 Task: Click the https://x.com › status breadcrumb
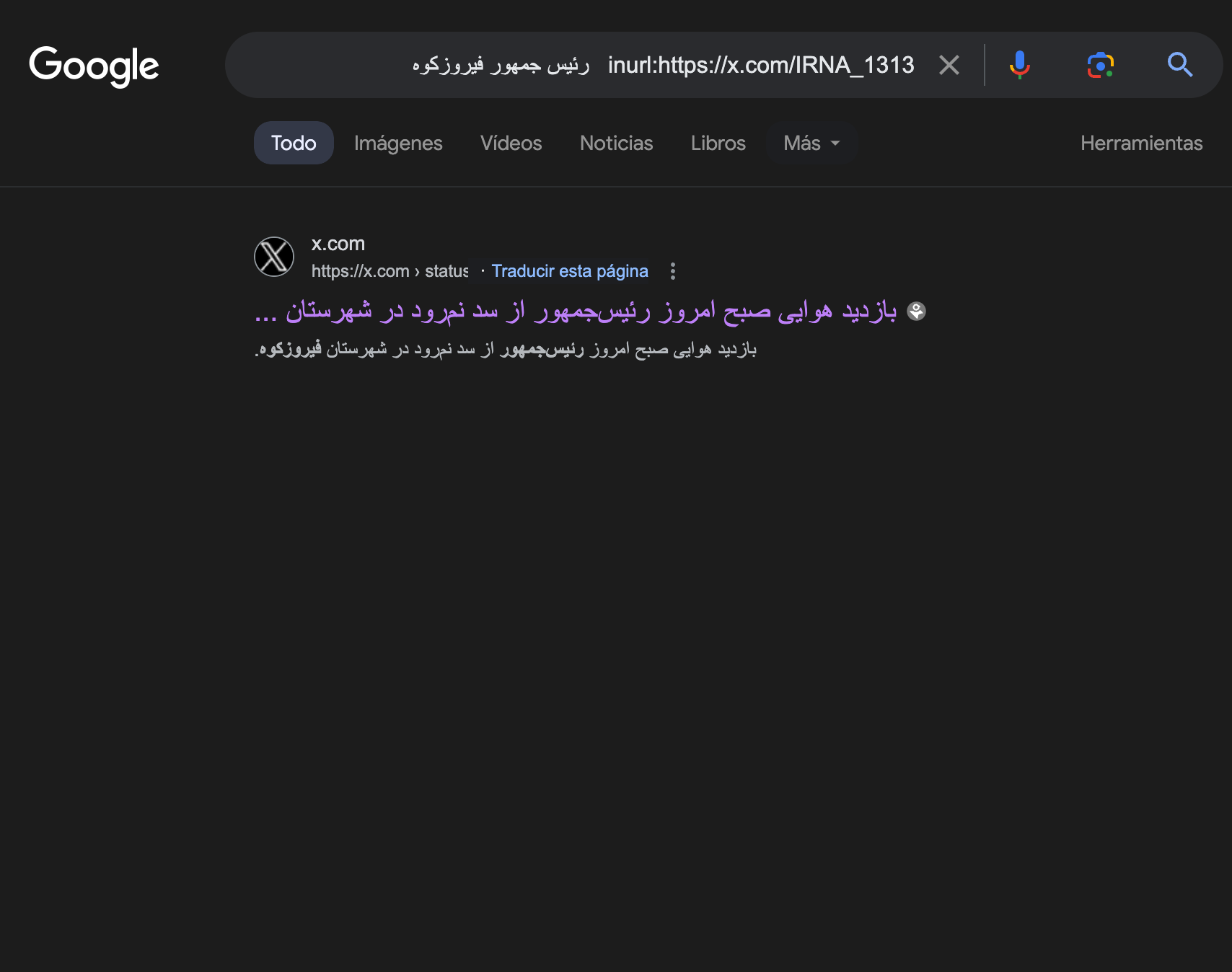pyautogui.click(x=390, y=271)
